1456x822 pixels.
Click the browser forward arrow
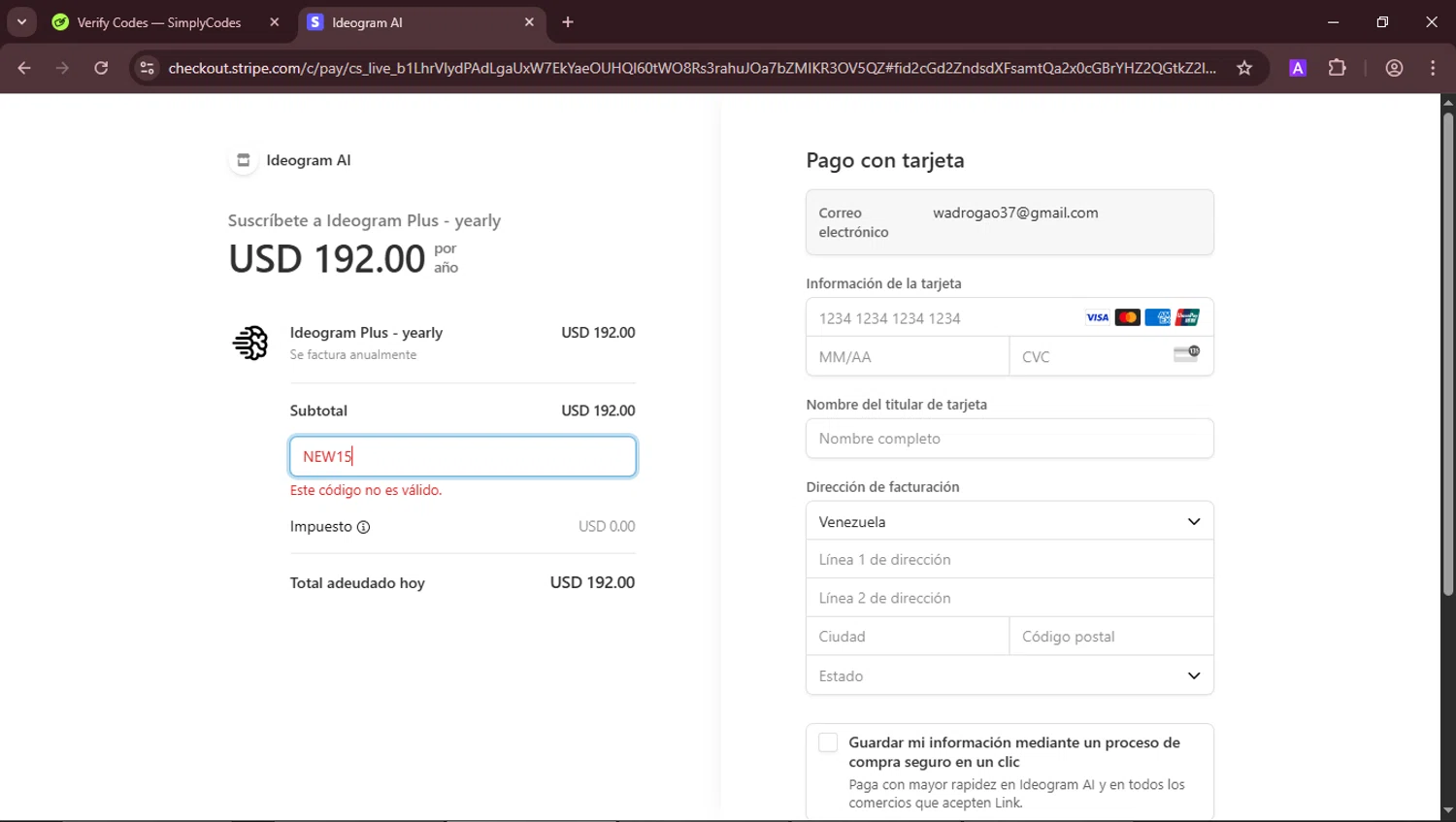click(62, 68)
